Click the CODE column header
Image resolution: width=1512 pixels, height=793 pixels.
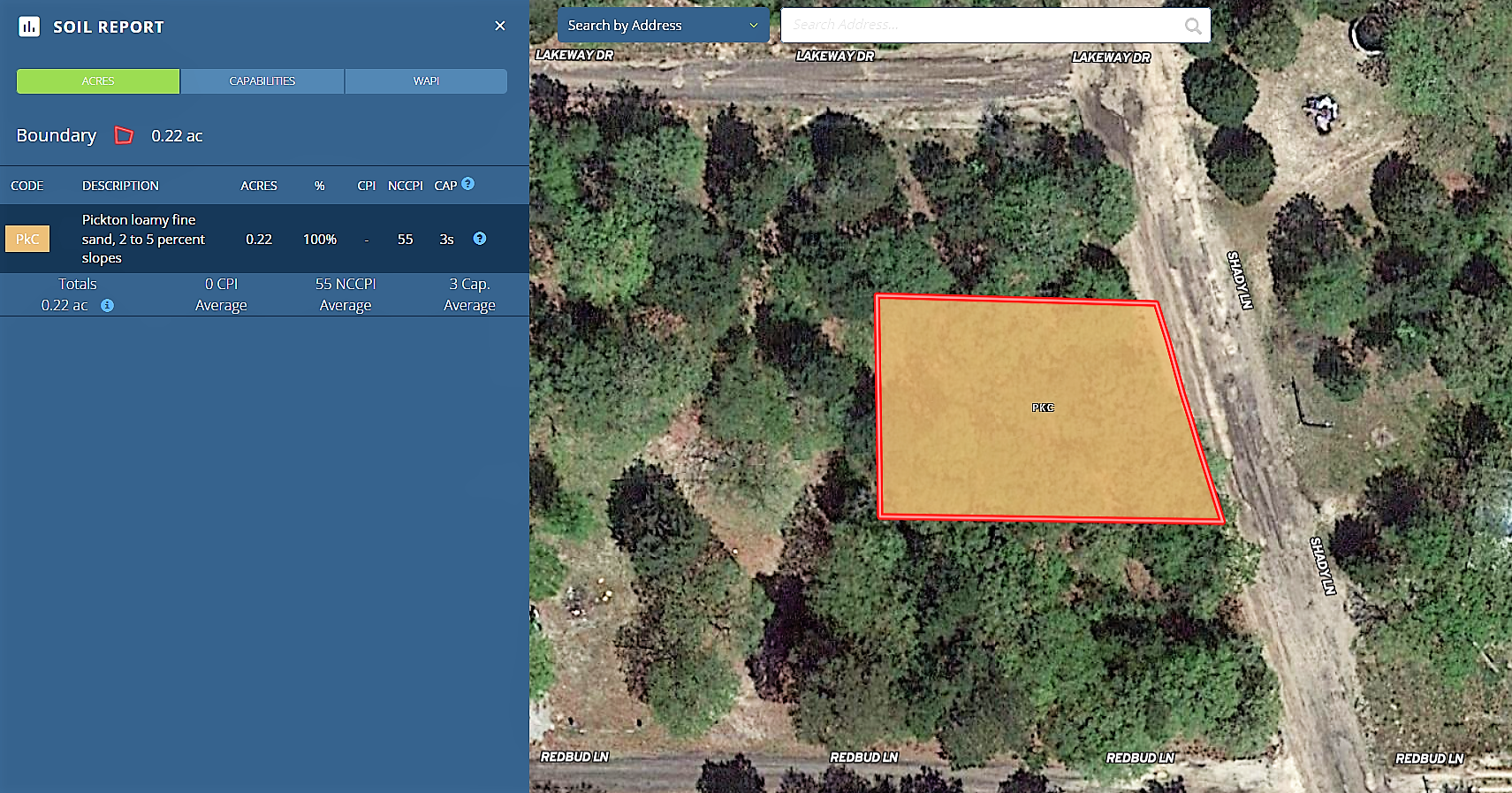pos(27,186)
